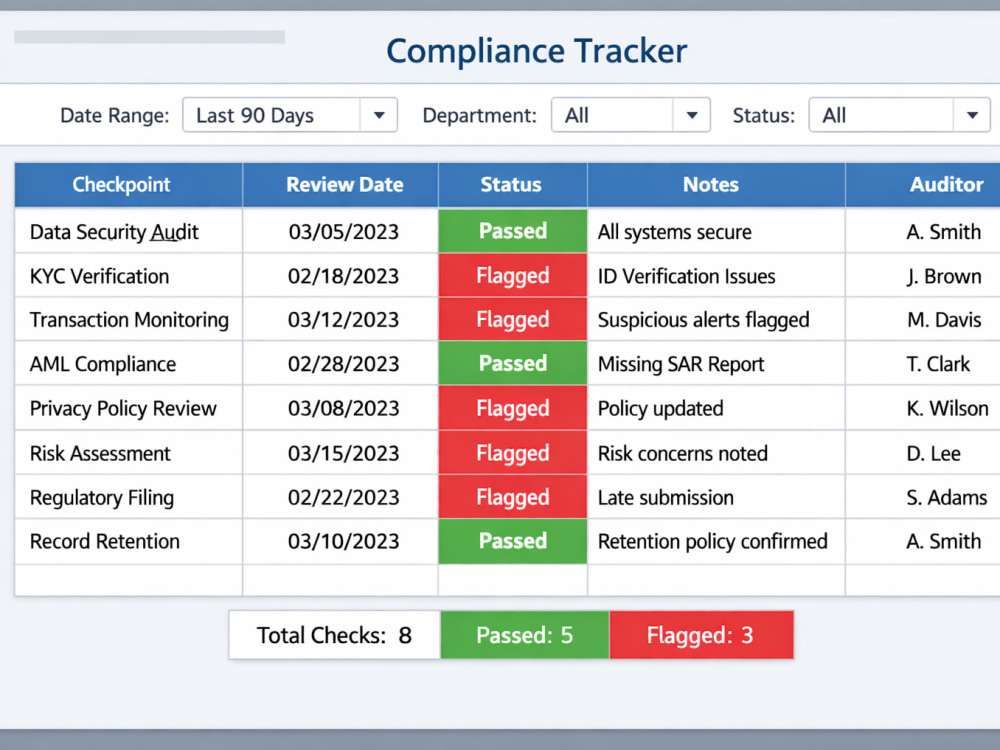Click the Passed status for Data Security Audit

(x=513, y=231)
